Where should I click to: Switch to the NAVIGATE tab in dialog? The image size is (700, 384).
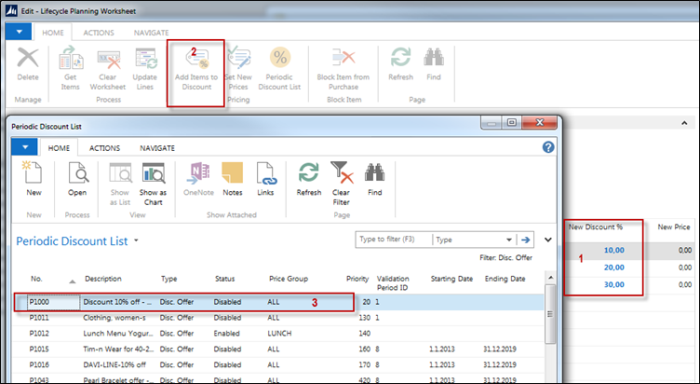[157, 148]
